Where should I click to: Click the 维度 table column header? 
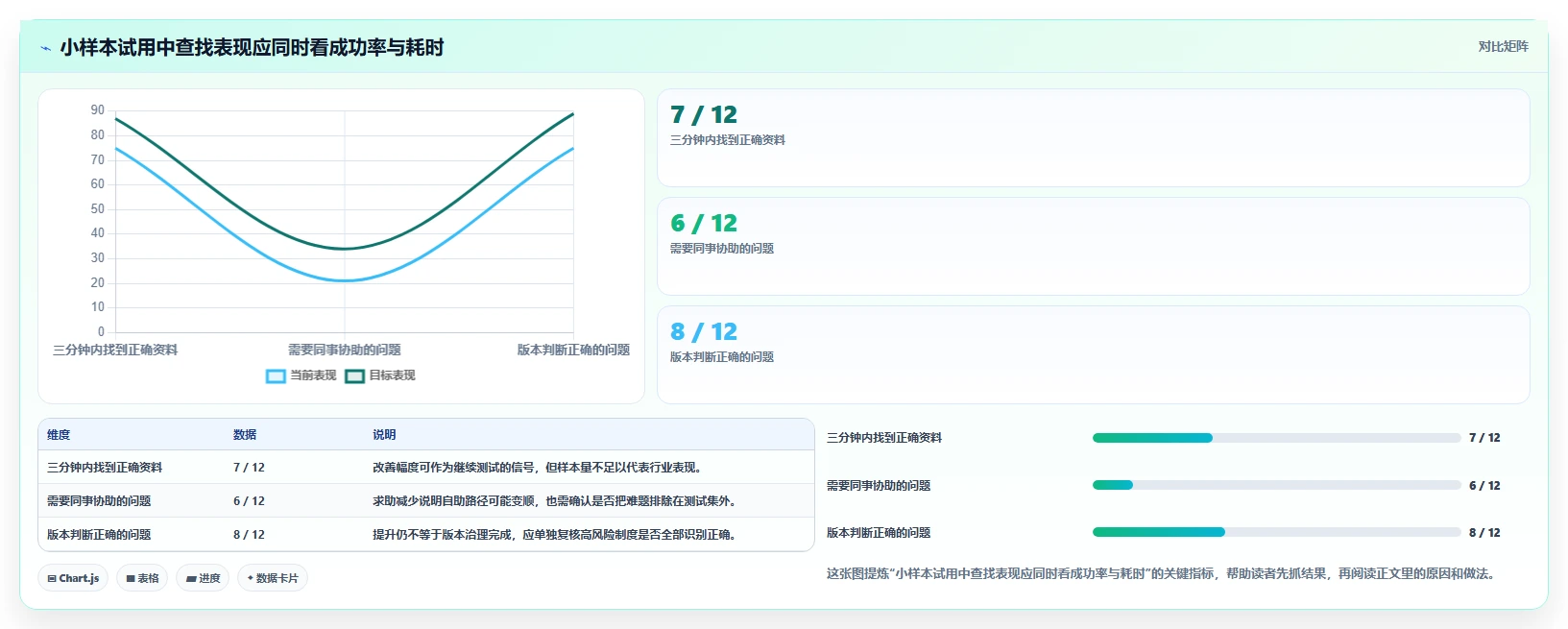(x=59, y=435)
